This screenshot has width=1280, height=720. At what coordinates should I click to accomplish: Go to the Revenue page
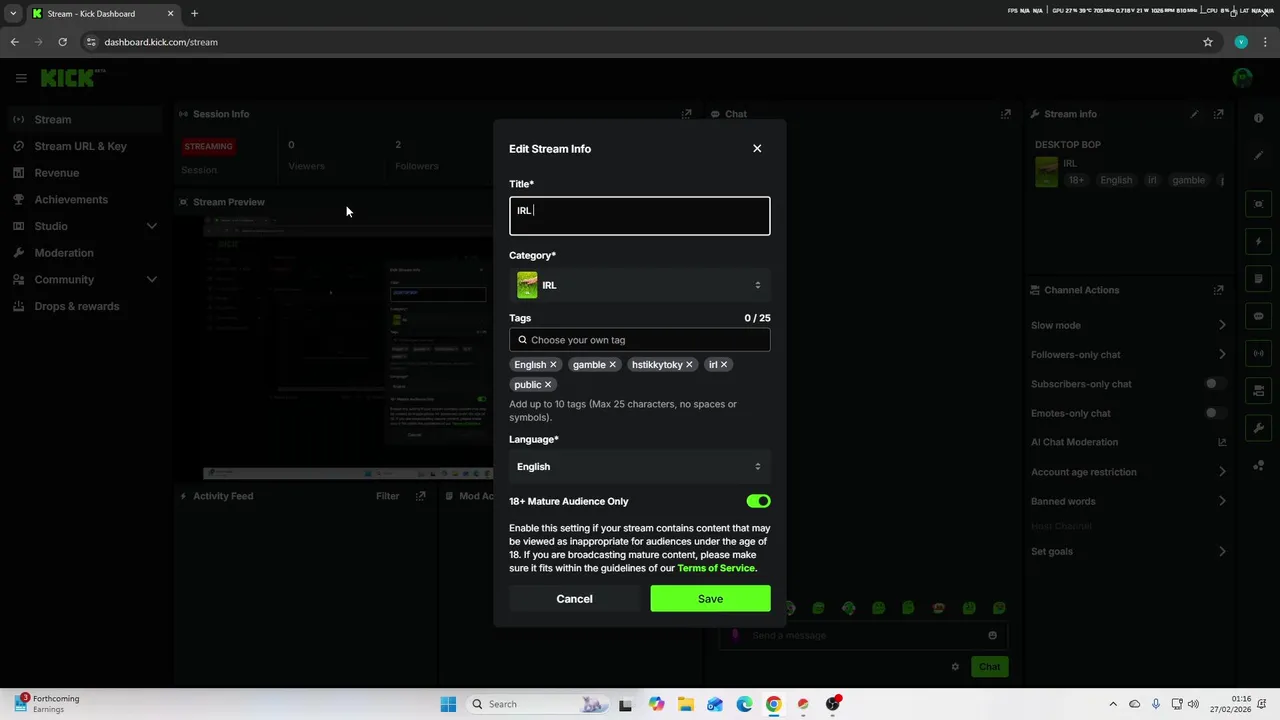[x=85, y=173]
